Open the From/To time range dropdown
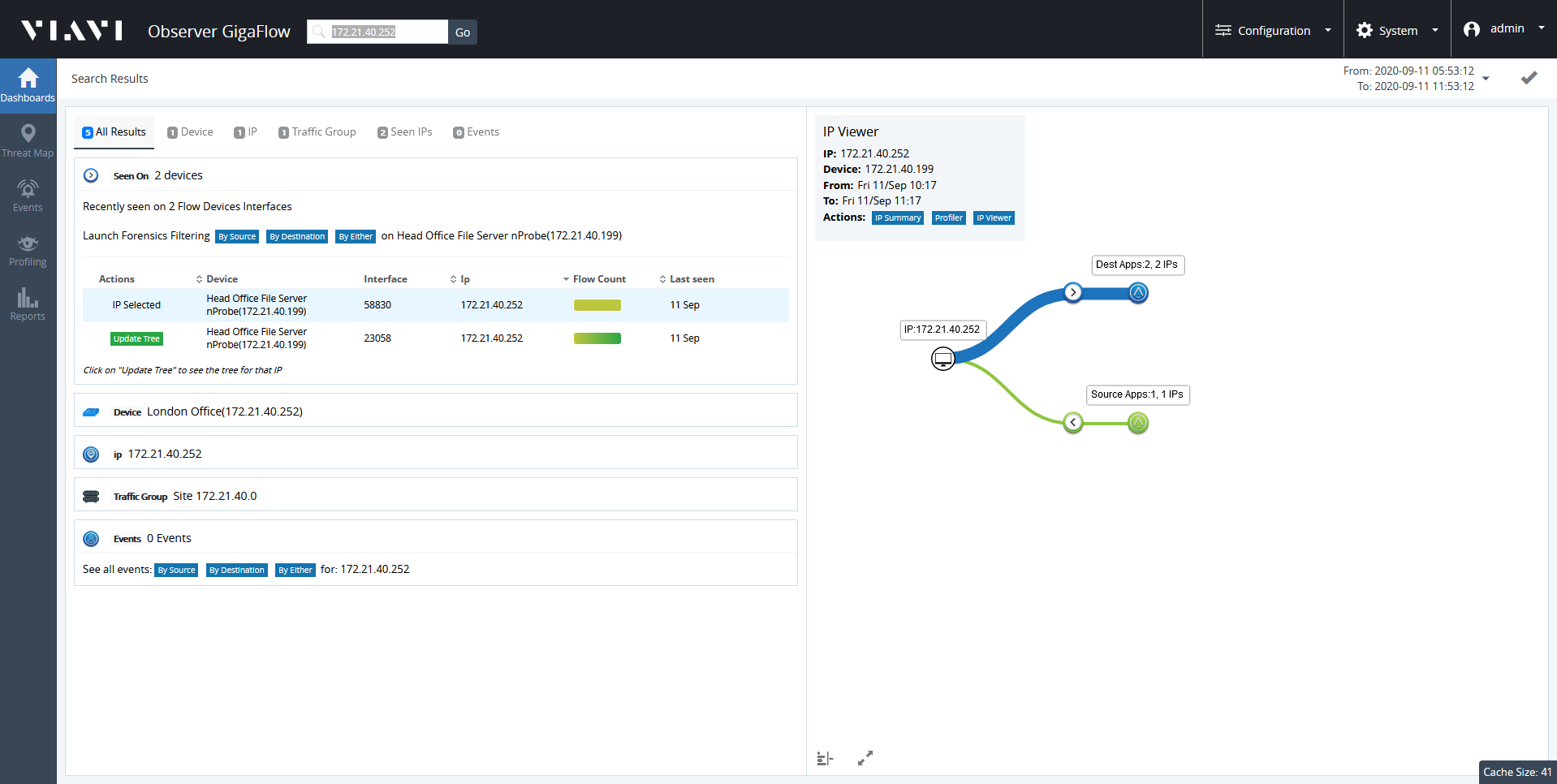Image resolution: width=1557 pixels, height=784 pixels. 1486,79
